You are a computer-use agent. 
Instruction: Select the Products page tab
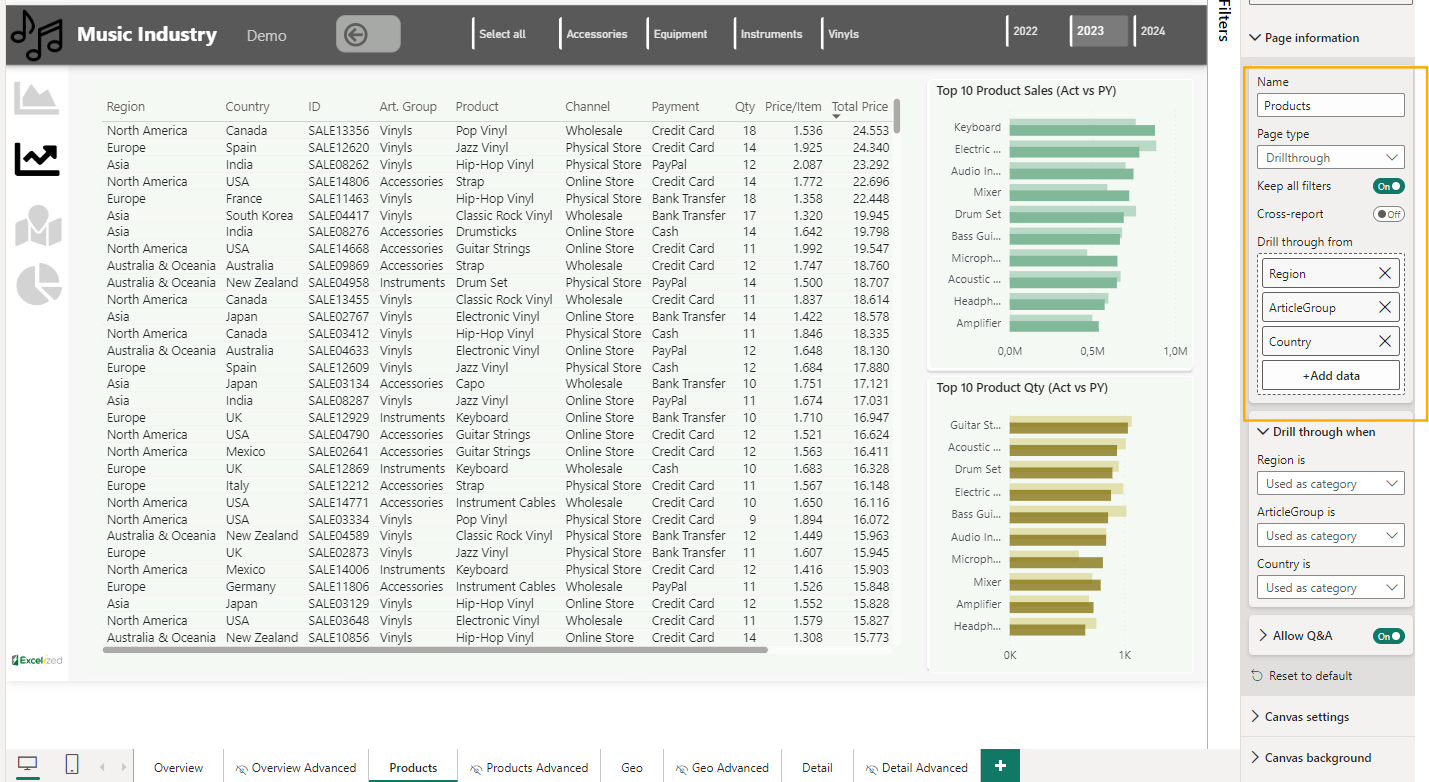tap(413, 768)
